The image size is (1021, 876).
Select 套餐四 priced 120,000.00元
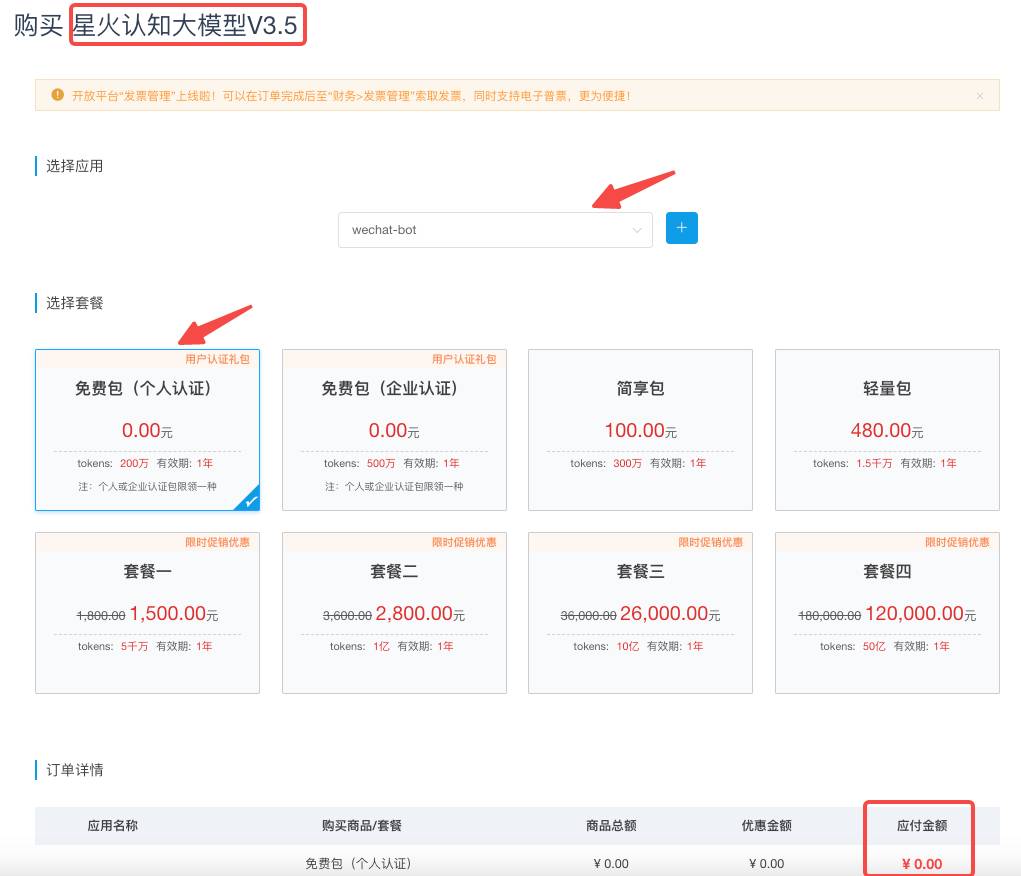tap(887, 613)
